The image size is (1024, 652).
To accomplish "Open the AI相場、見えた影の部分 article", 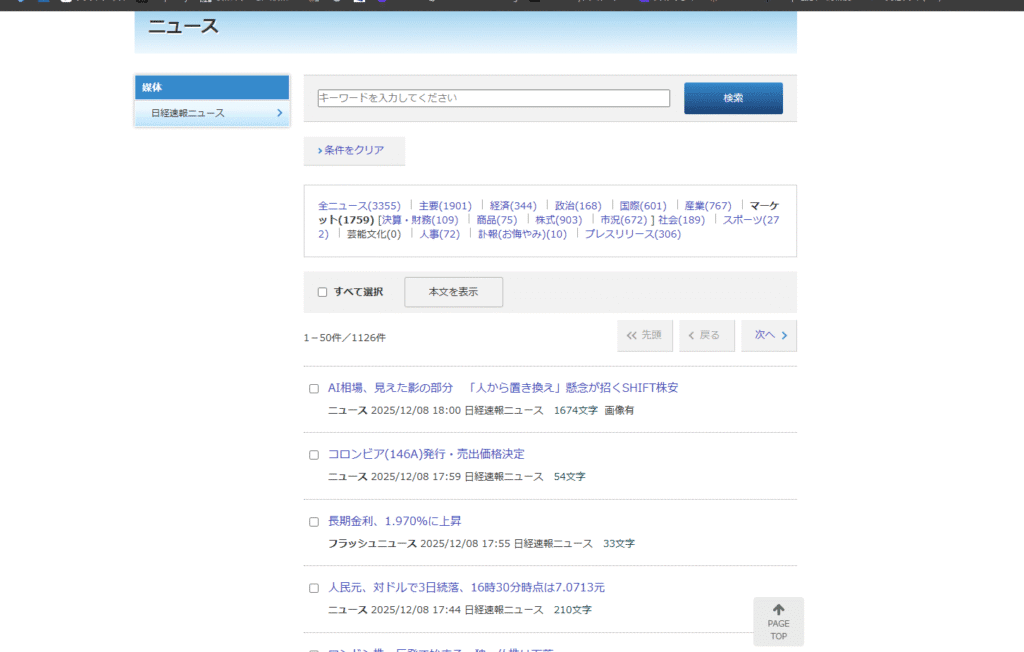I will coord(503,387).
